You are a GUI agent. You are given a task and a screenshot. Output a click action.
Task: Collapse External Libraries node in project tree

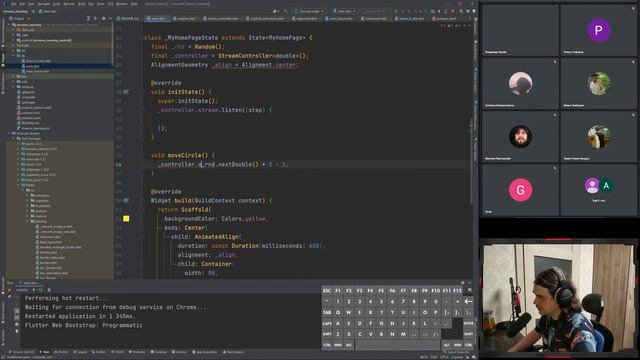[9, 133]
